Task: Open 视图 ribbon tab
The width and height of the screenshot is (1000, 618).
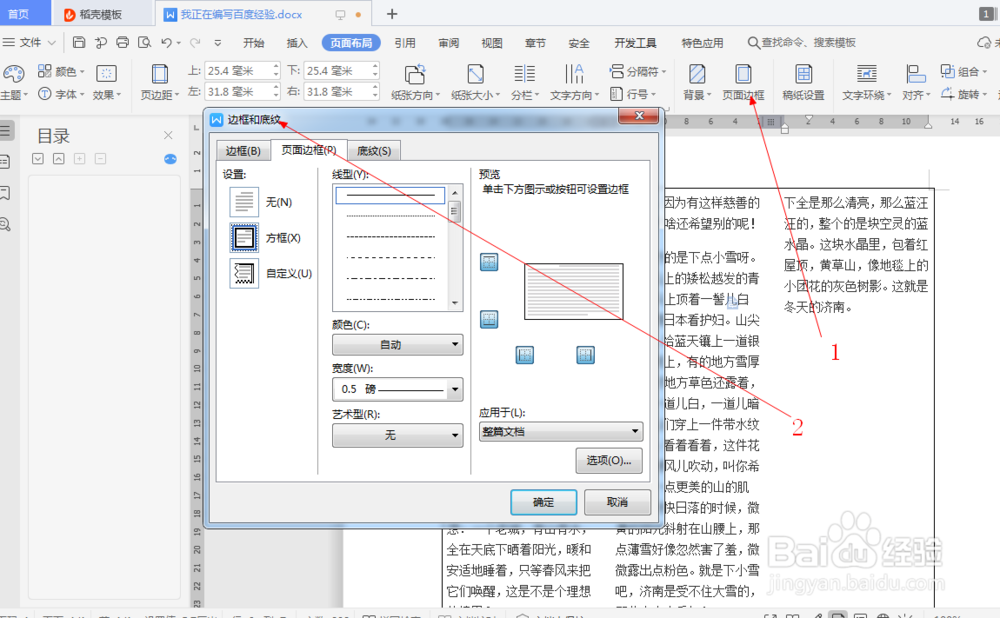Action: point(492,43)
